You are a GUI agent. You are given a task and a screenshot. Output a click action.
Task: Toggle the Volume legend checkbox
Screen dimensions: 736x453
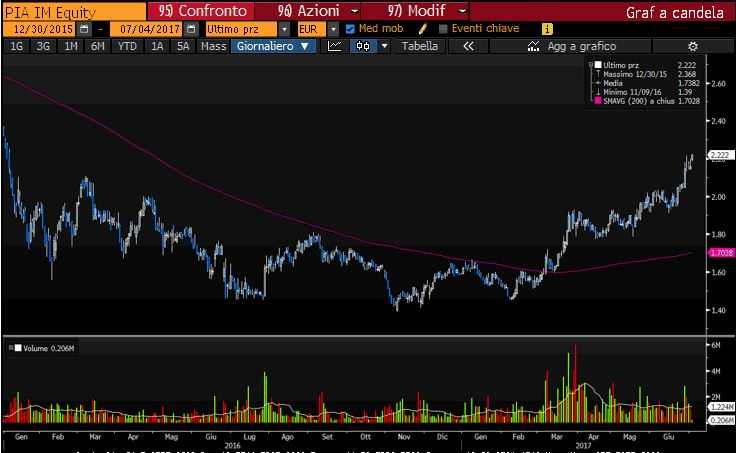10,348
